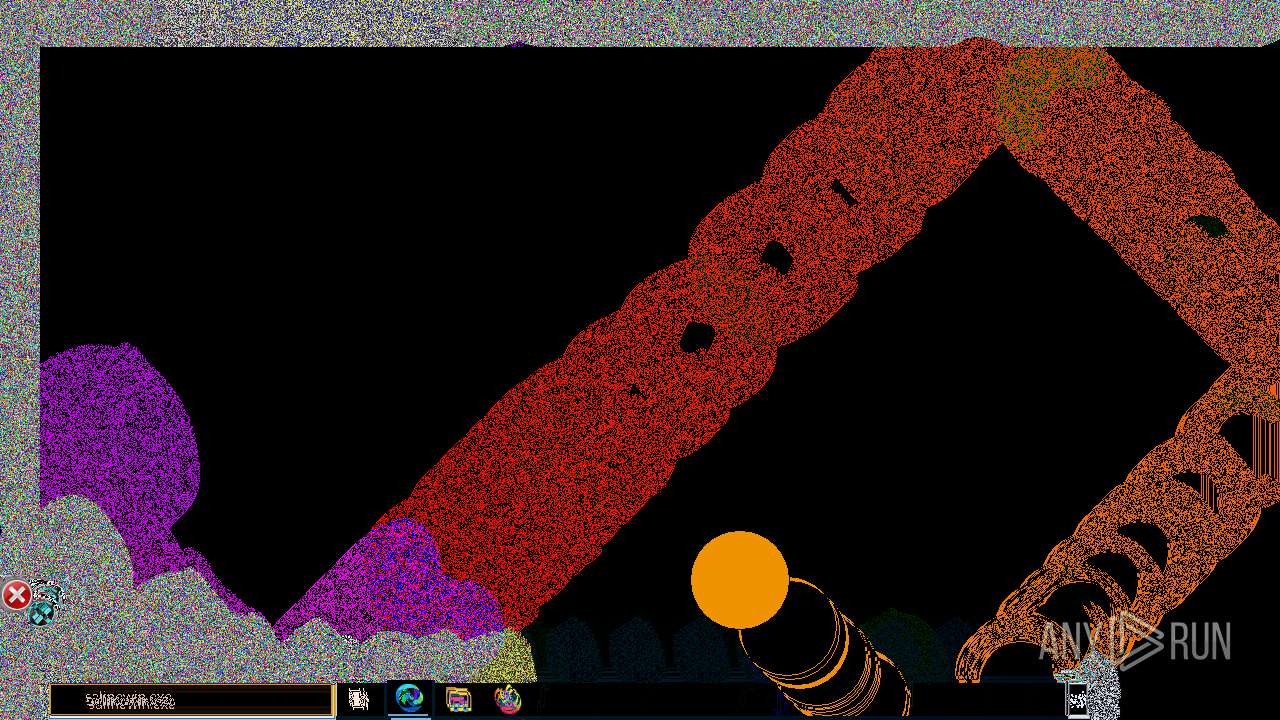Open Microsoft Edge from the taskbar

tap(409, 698)
